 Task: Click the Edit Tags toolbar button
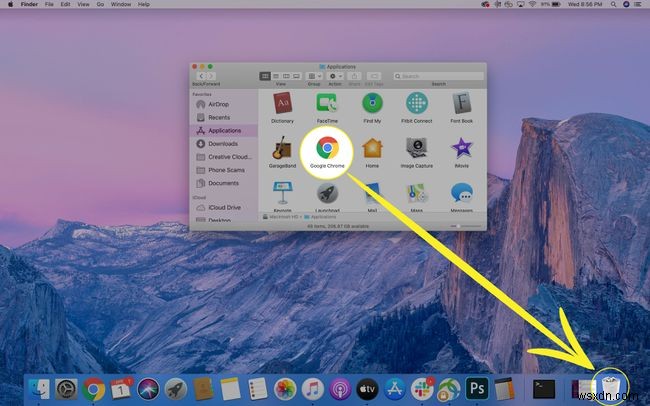(374, 76)
